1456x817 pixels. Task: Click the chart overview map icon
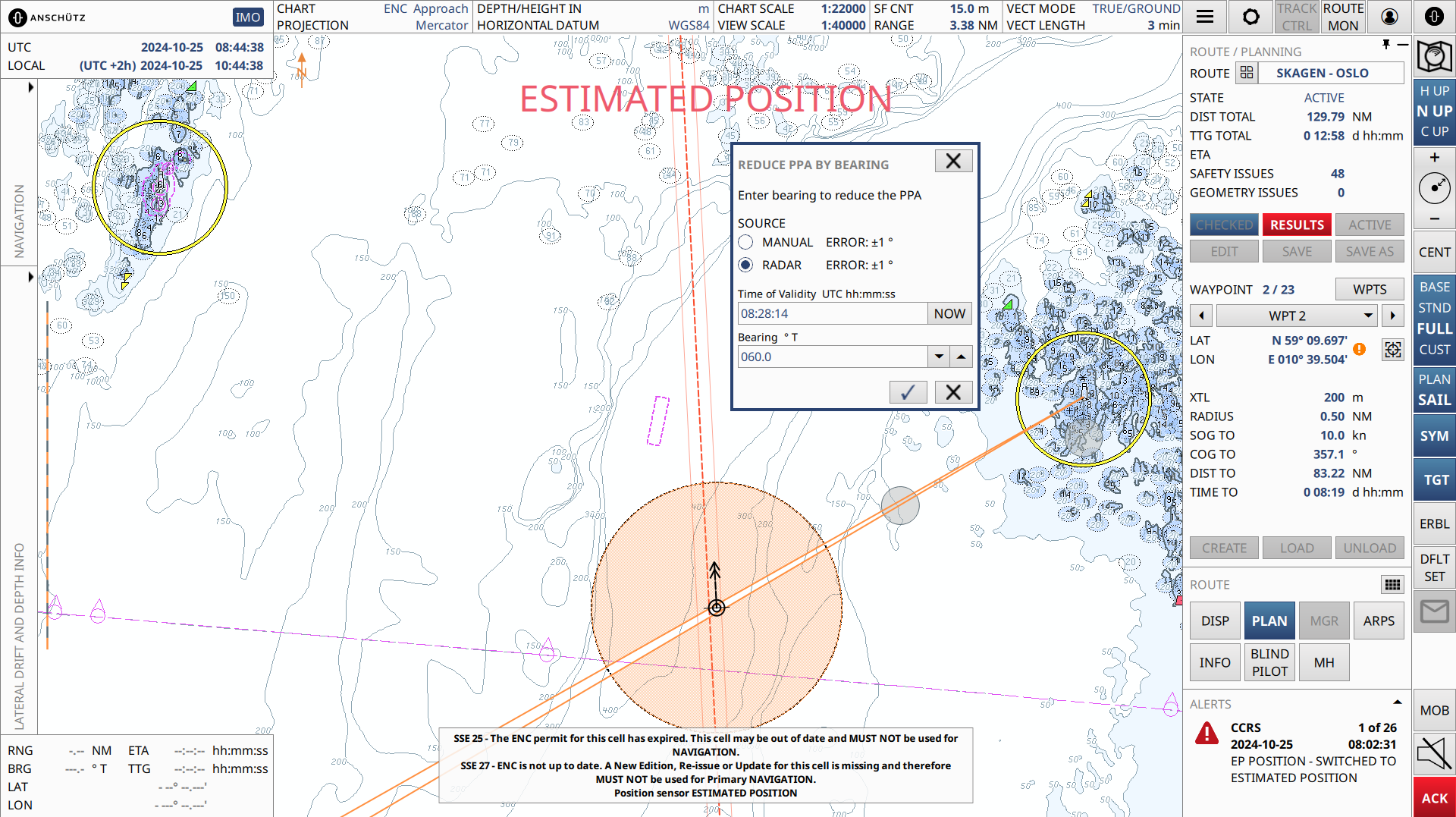1434,55
